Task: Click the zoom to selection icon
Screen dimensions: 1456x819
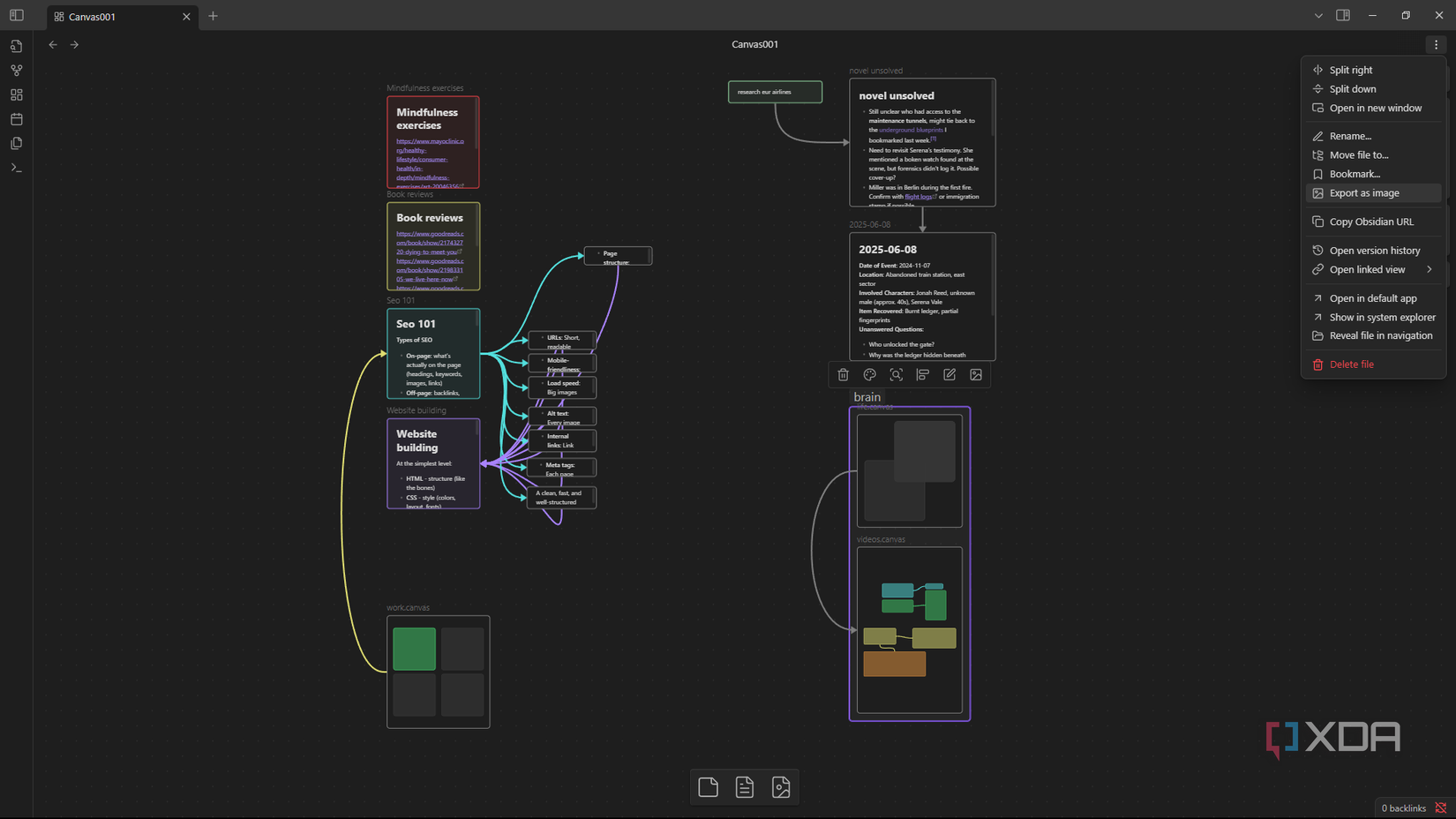Action: pyautogui.click(x=896, y=375)
